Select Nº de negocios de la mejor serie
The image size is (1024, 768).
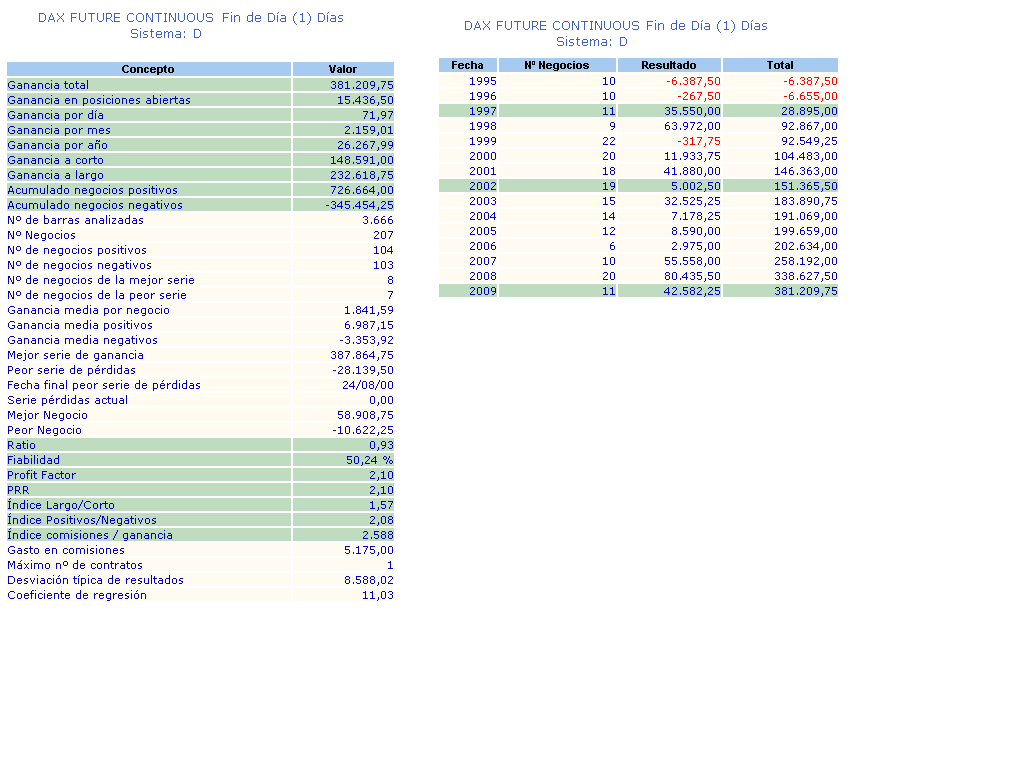point(101,280)
